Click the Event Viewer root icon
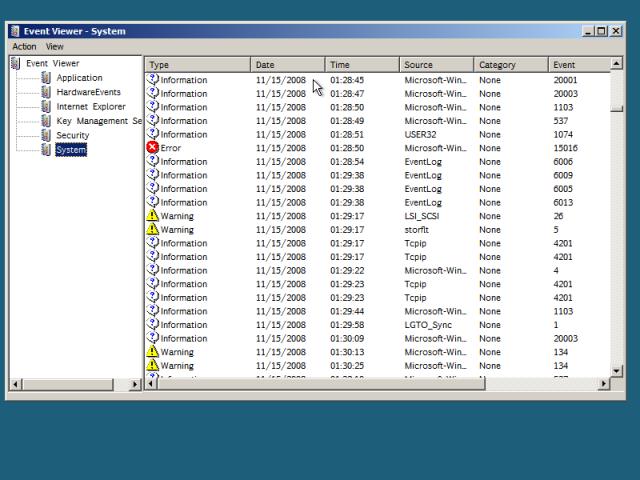The width and height of the screenshot is (640, 480). click(x=16, y=63)
